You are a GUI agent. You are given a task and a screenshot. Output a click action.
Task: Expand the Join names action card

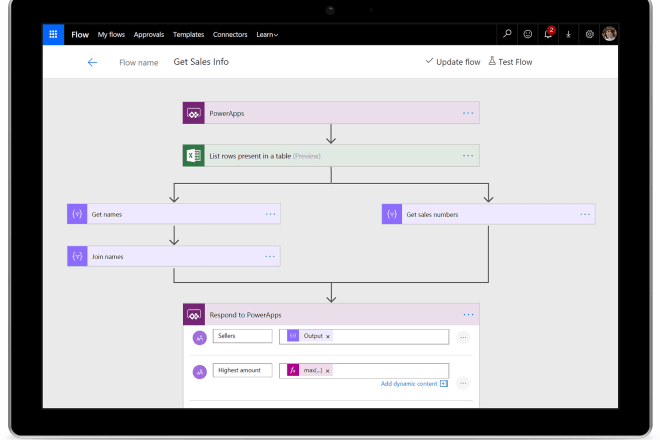pos(174,256)
